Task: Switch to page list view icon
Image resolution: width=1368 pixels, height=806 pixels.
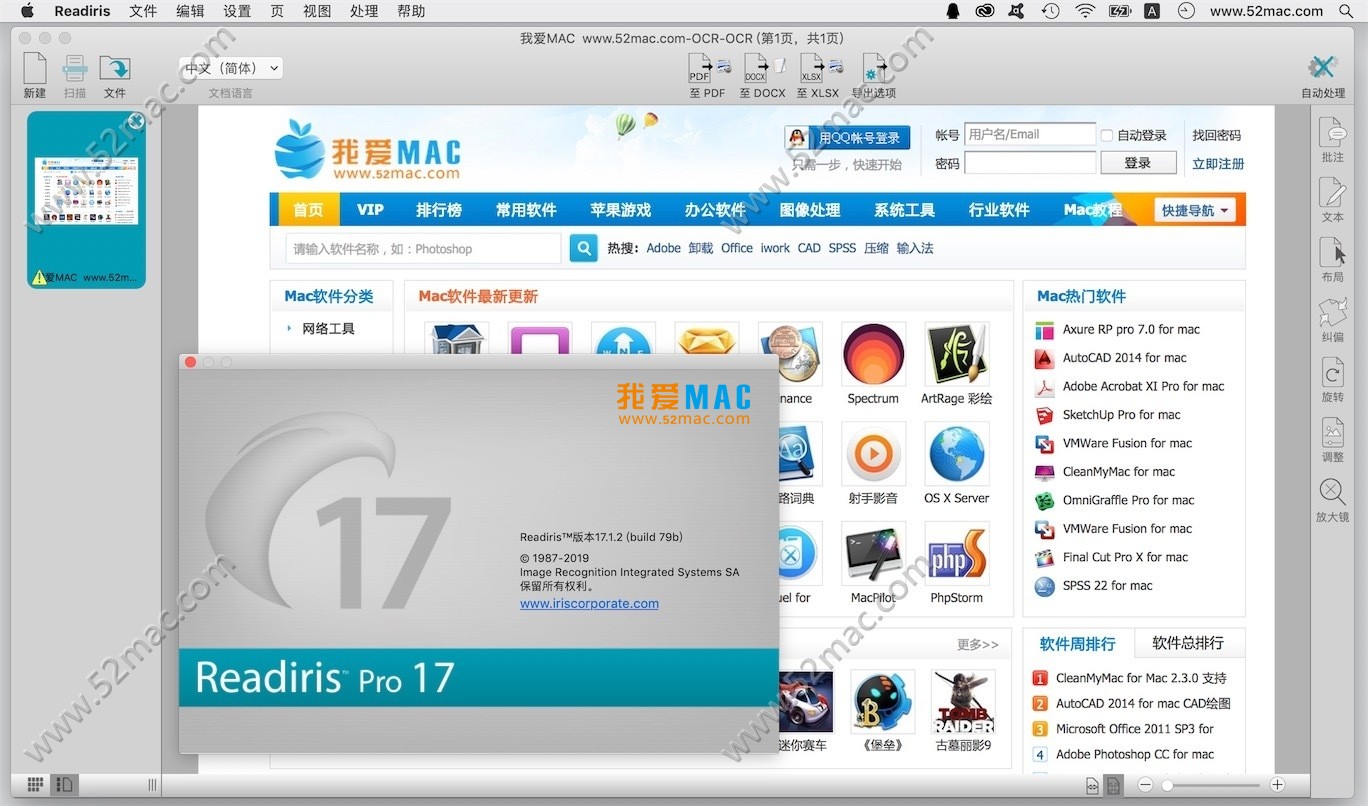Action: (64, 785)
